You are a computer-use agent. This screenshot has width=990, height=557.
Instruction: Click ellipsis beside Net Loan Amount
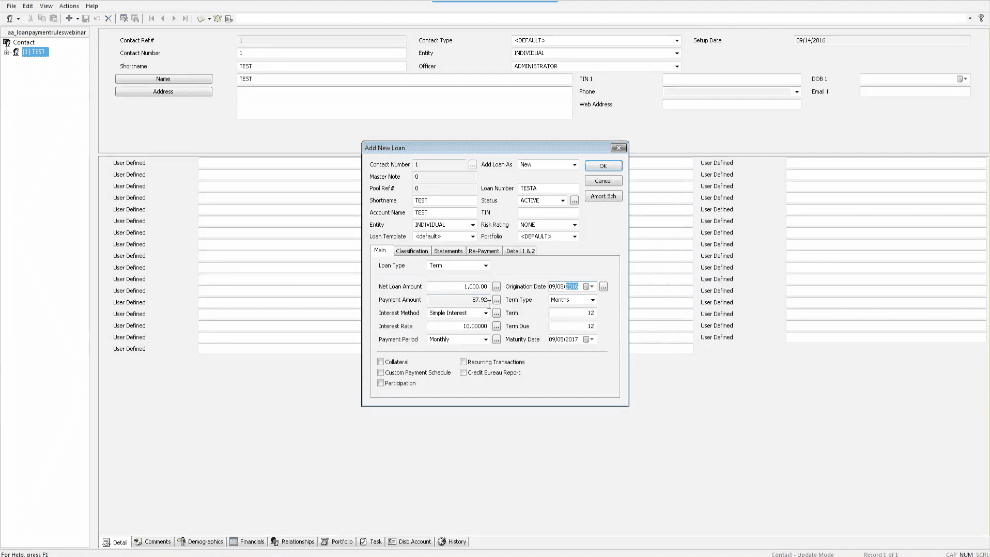pyautogui.click(x=496, y=287)
